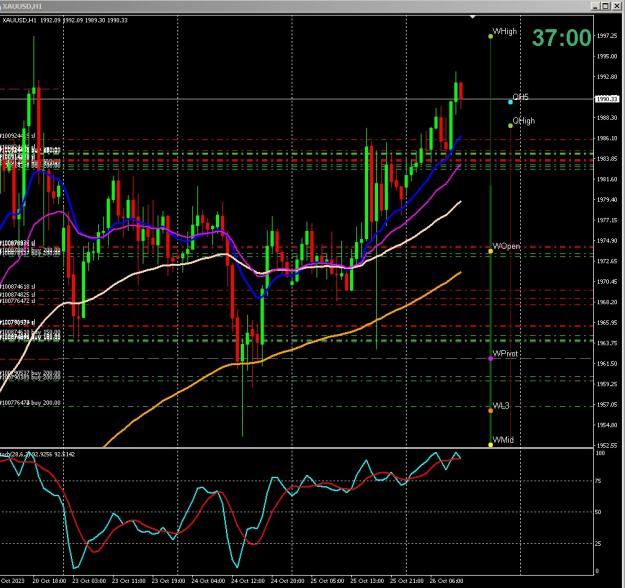Click the 23 Oct 03:00 time axis label
Image resolution: width=625 pixels, height=588 pixels.
pos(89,581)
